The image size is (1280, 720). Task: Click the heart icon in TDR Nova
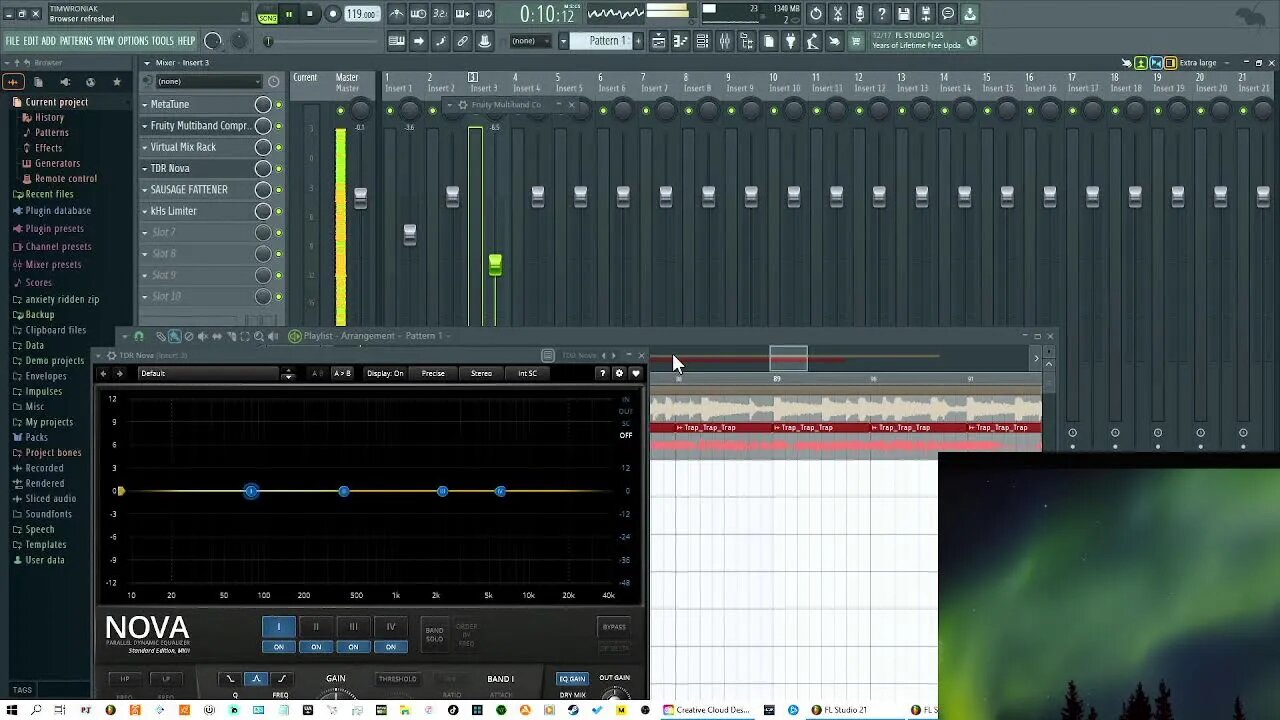pos(635,373)
